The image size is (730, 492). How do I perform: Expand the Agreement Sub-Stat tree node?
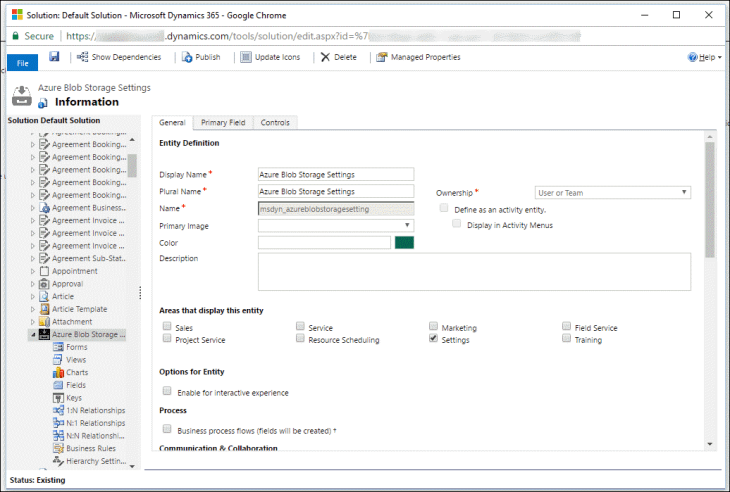pyautogui.click(x=33, y=259)
